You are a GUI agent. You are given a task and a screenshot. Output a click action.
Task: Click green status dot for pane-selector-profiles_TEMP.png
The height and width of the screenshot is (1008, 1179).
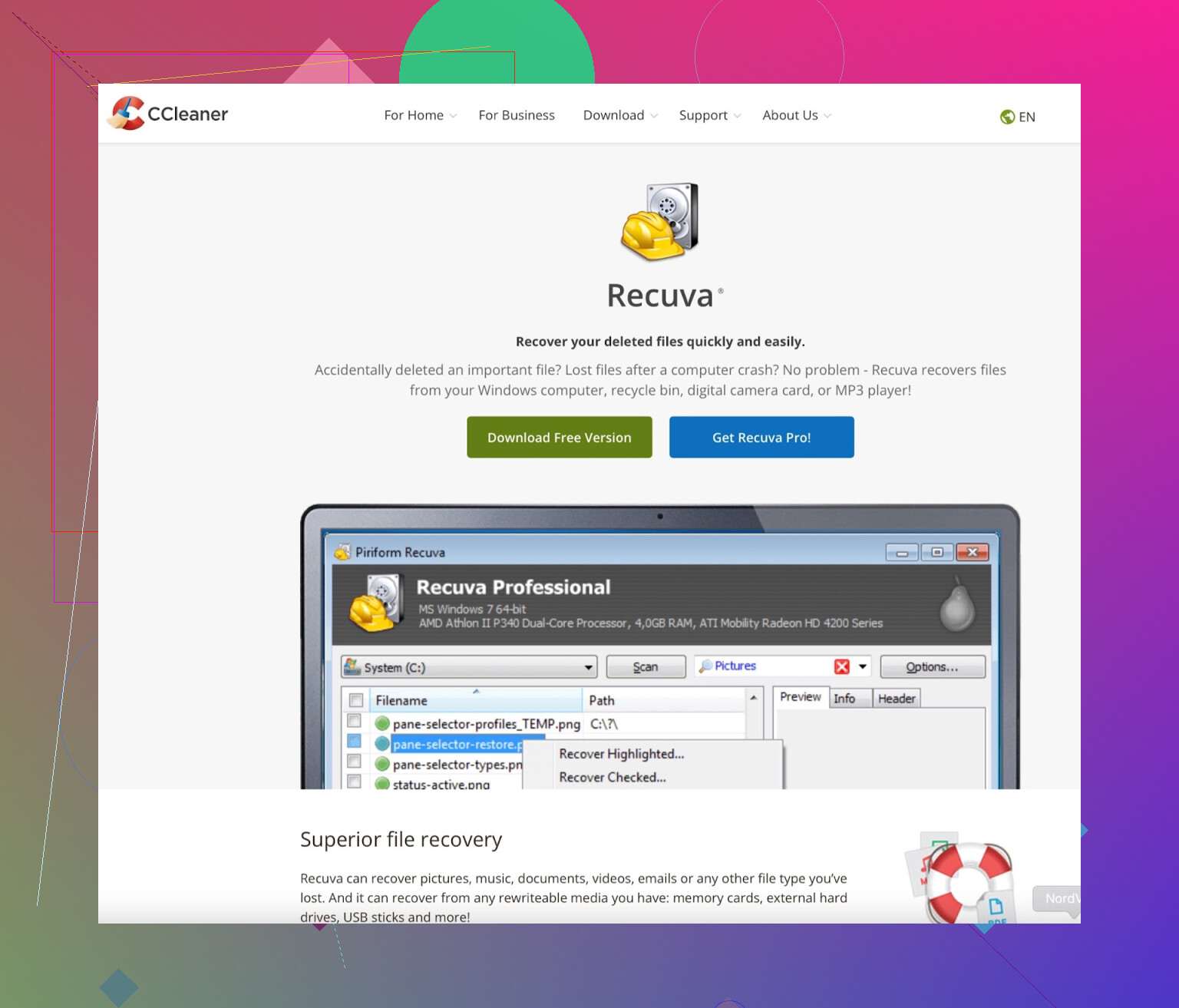(x=382, y=723)
